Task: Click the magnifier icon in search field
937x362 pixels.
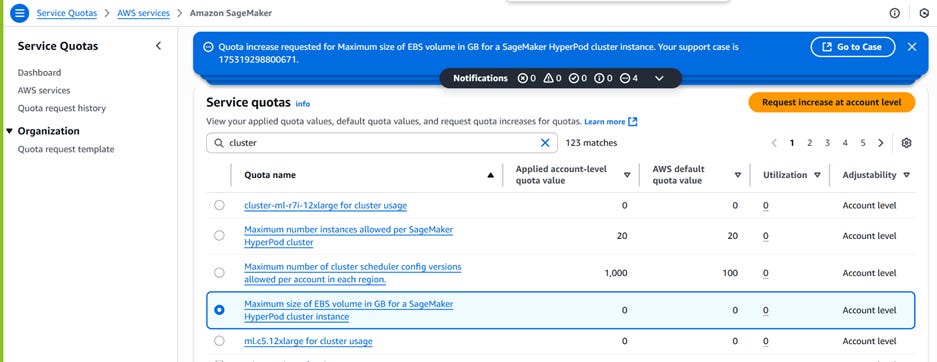Action: pyautogui.click(x=219, y=143)
